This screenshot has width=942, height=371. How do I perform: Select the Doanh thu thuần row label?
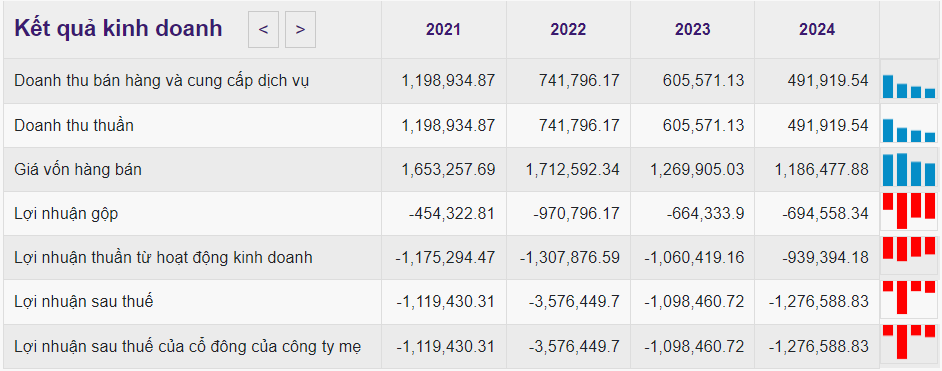(74, 125)
